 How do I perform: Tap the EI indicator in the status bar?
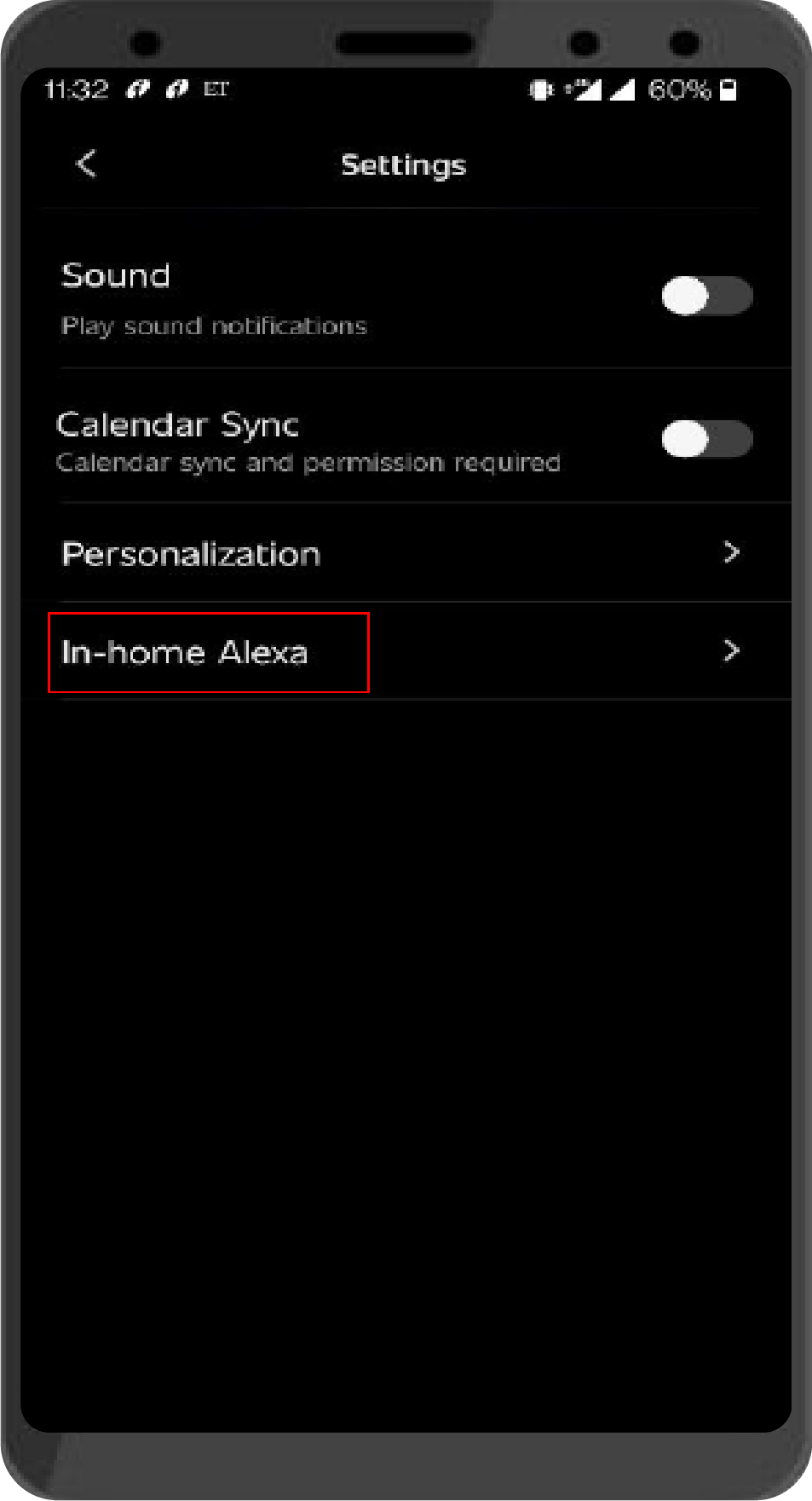click(216, 89)
